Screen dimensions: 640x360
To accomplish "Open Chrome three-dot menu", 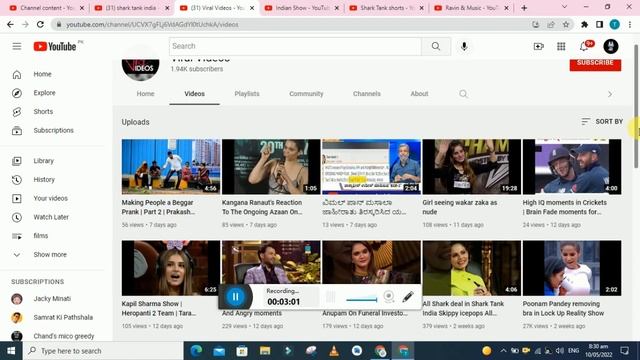I will click(x=630, y=24).
